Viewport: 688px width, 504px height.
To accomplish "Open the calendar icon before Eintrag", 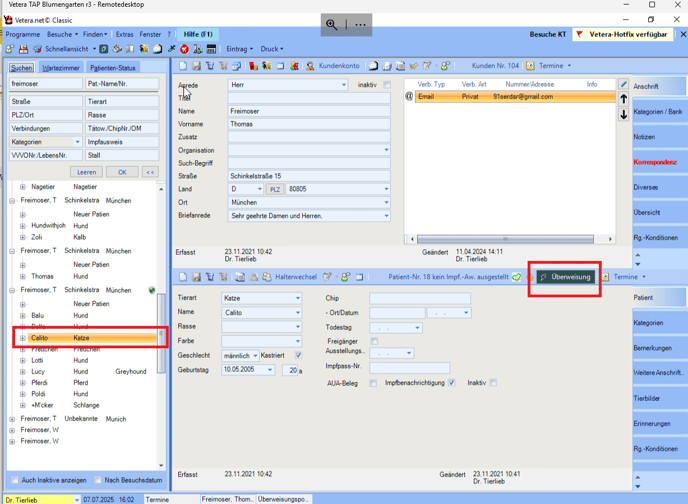I will click(211, 49).
